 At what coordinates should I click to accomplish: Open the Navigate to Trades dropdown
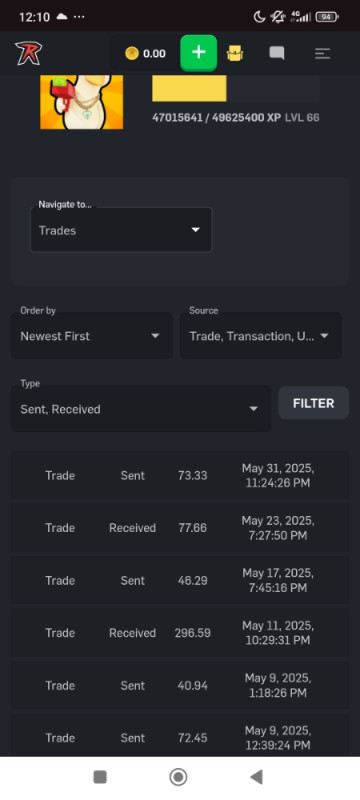(x=121, y=230)
